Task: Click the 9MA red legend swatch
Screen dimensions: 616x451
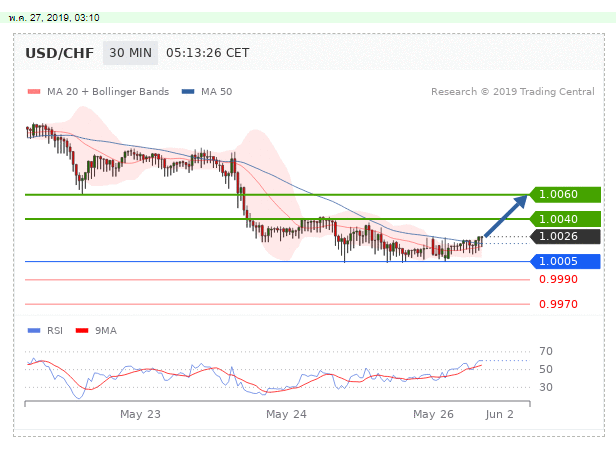Action: click(x=82, y=330)
